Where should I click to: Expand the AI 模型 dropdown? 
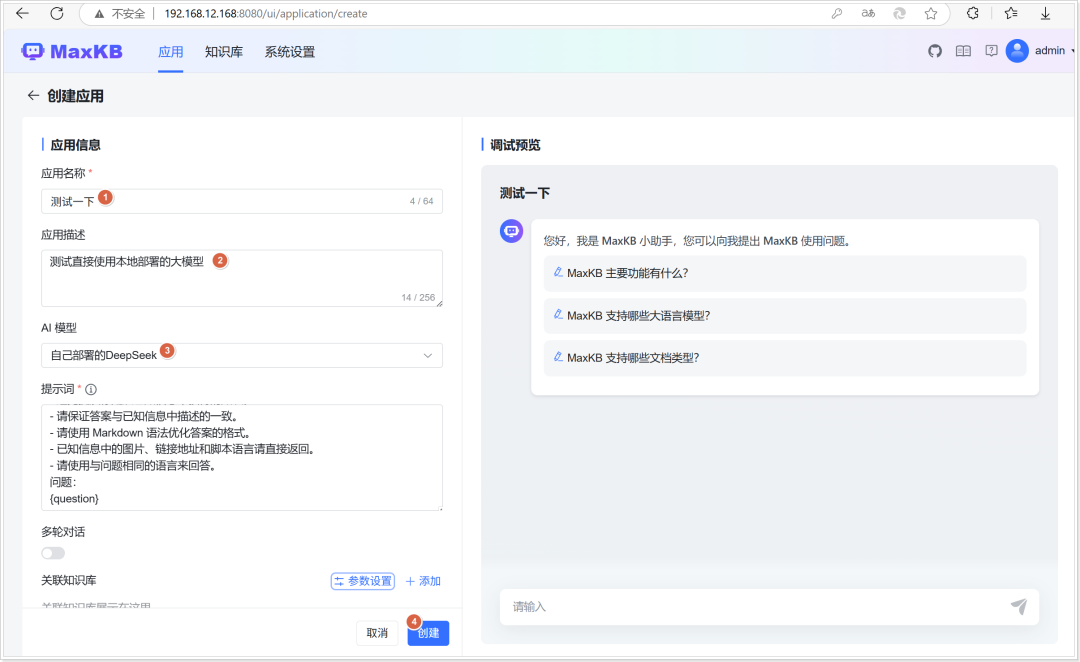[242, 355]
